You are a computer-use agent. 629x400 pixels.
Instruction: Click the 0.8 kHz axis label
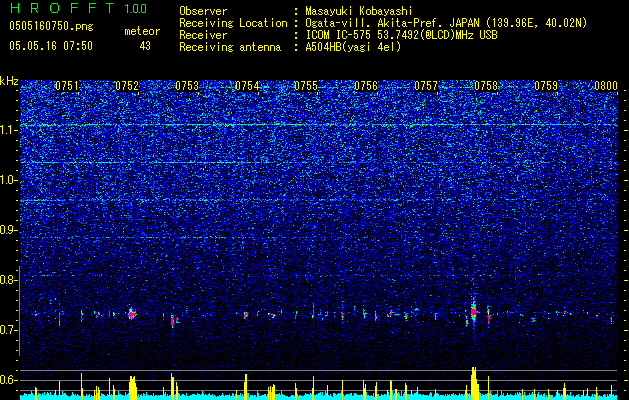8,280
